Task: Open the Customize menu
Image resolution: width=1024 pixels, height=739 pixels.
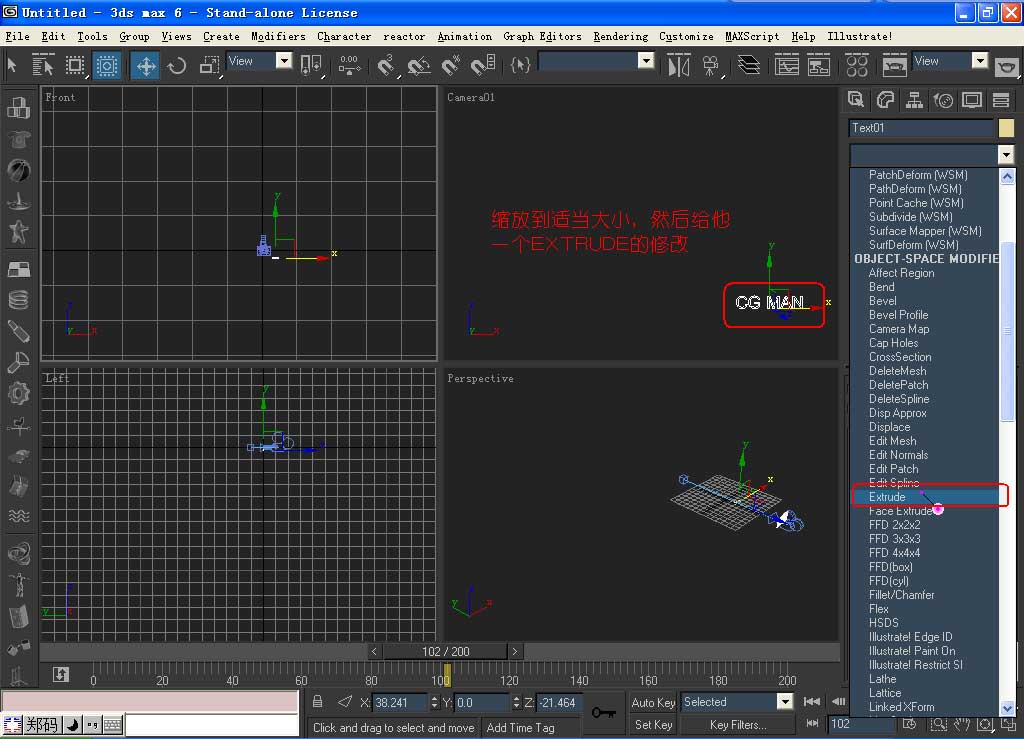Action: 686,37
